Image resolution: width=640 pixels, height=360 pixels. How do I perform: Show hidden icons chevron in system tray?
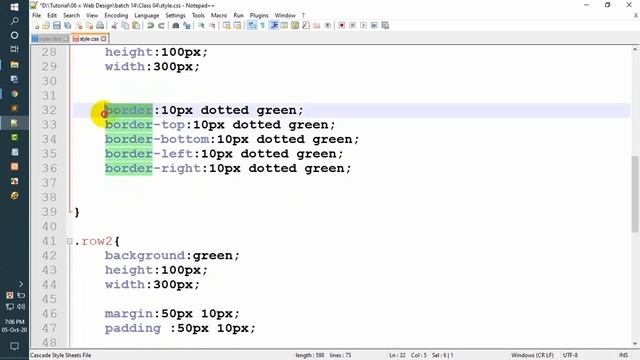click(x=21, y=284)
